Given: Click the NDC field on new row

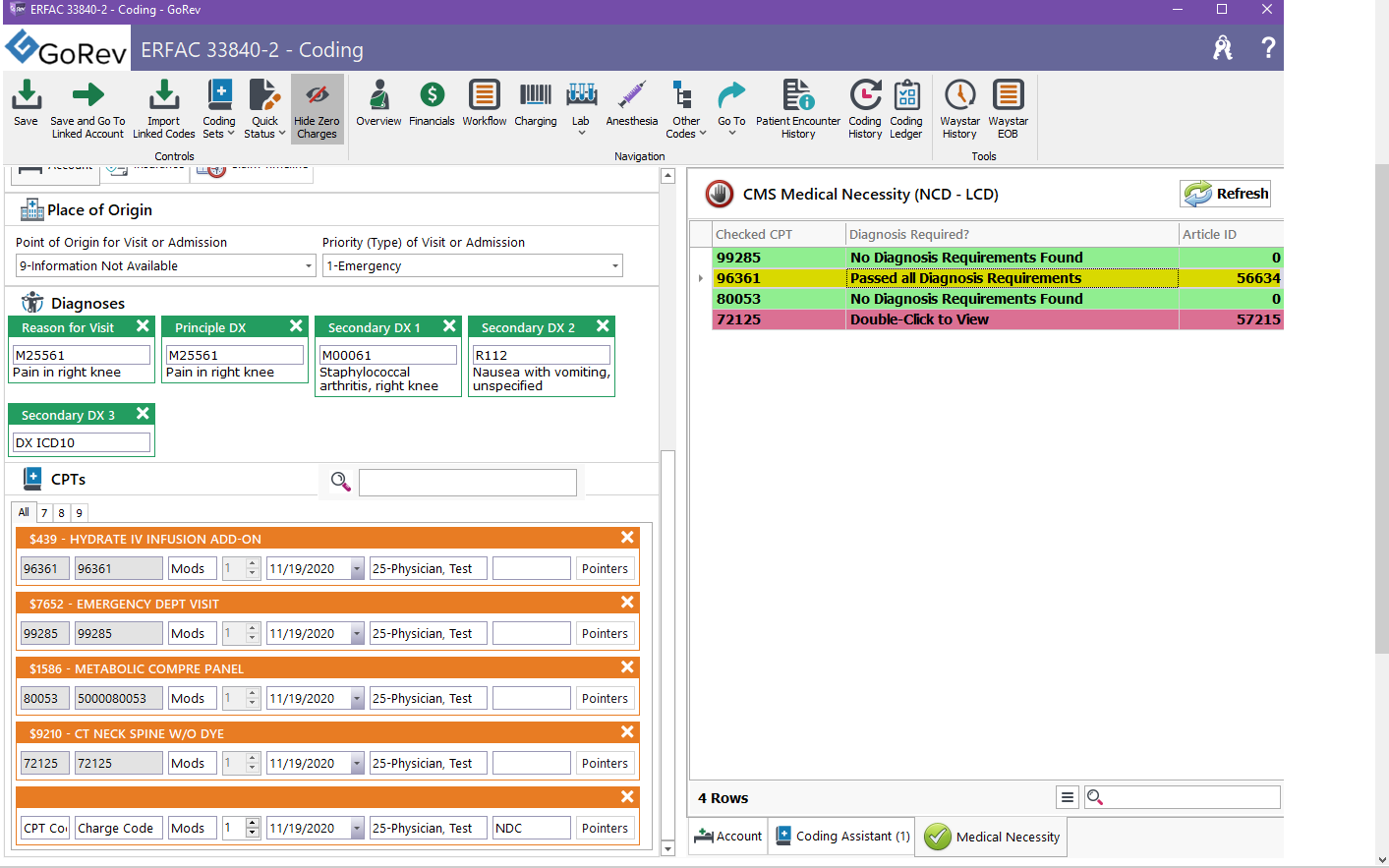Looking at the screenshot, I should tap(532, 828).
